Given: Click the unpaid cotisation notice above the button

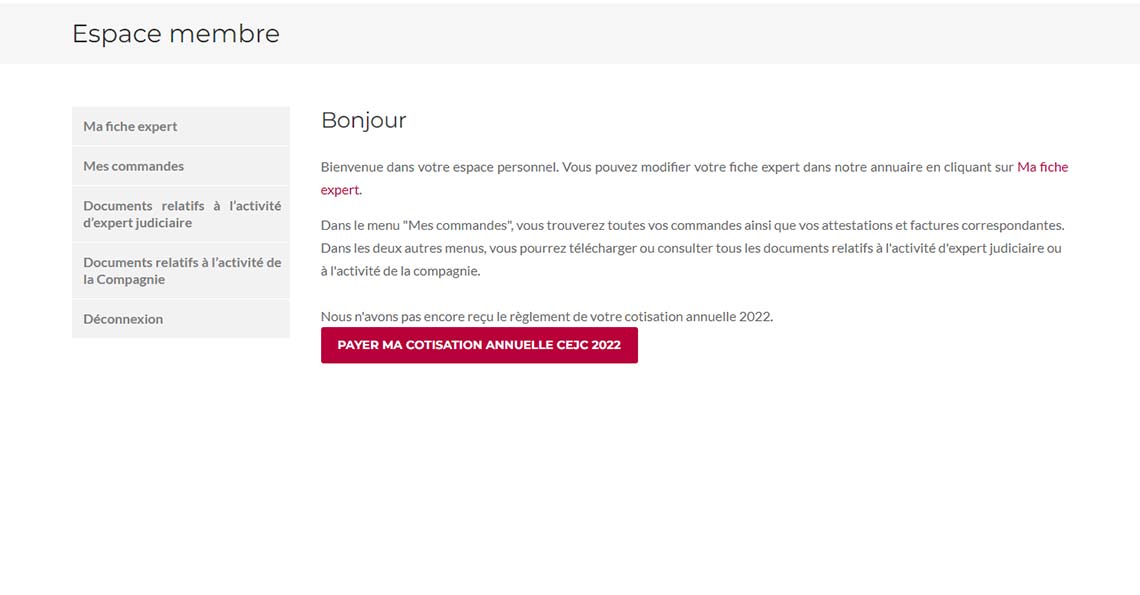Looking at the screenshot, I should (547, 316).
